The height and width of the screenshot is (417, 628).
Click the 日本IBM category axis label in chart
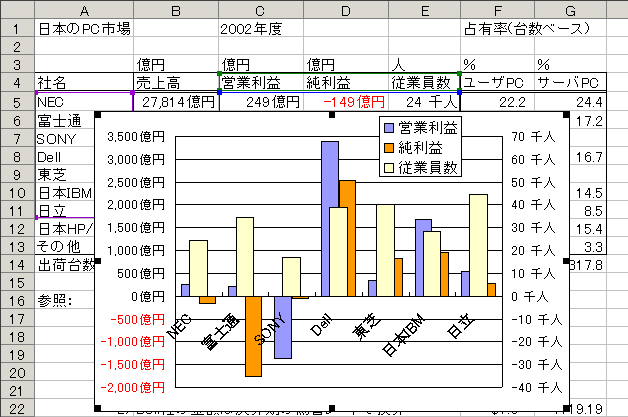click(x=403, y=336)
